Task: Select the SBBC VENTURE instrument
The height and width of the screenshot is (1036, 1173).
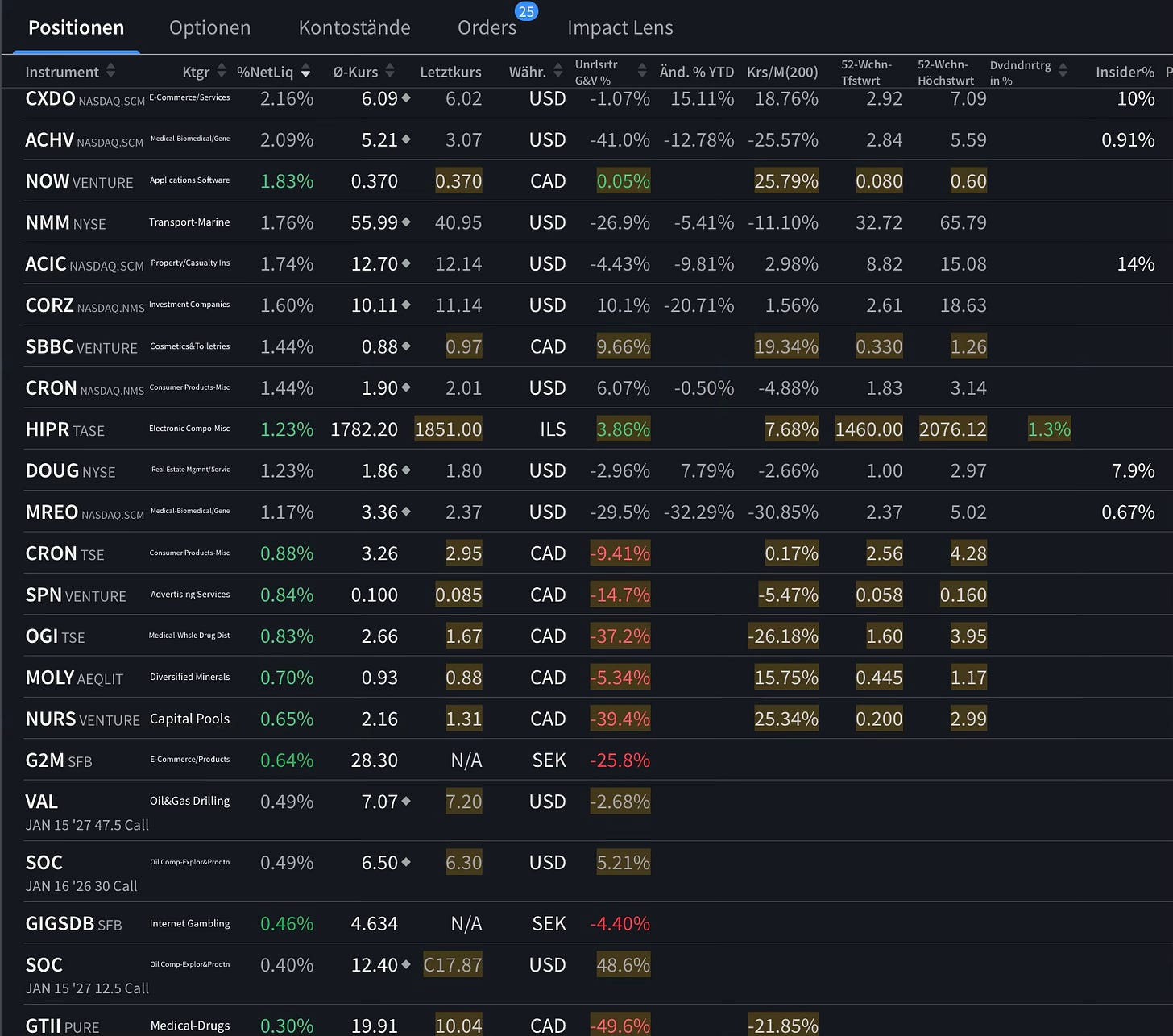Action: pos(81,346)
